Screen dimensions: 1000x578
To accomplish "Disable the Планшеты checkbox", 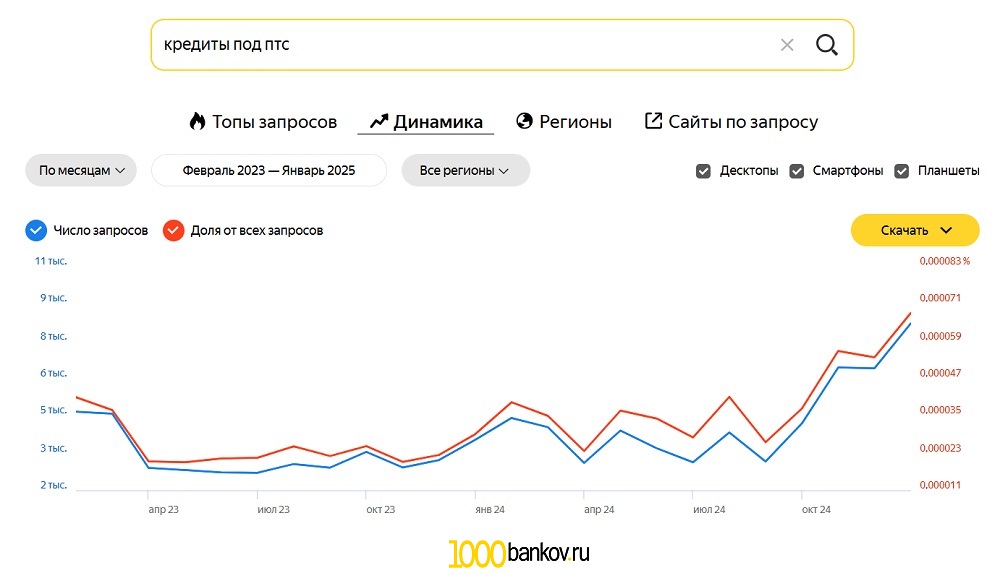I will 902,171.
